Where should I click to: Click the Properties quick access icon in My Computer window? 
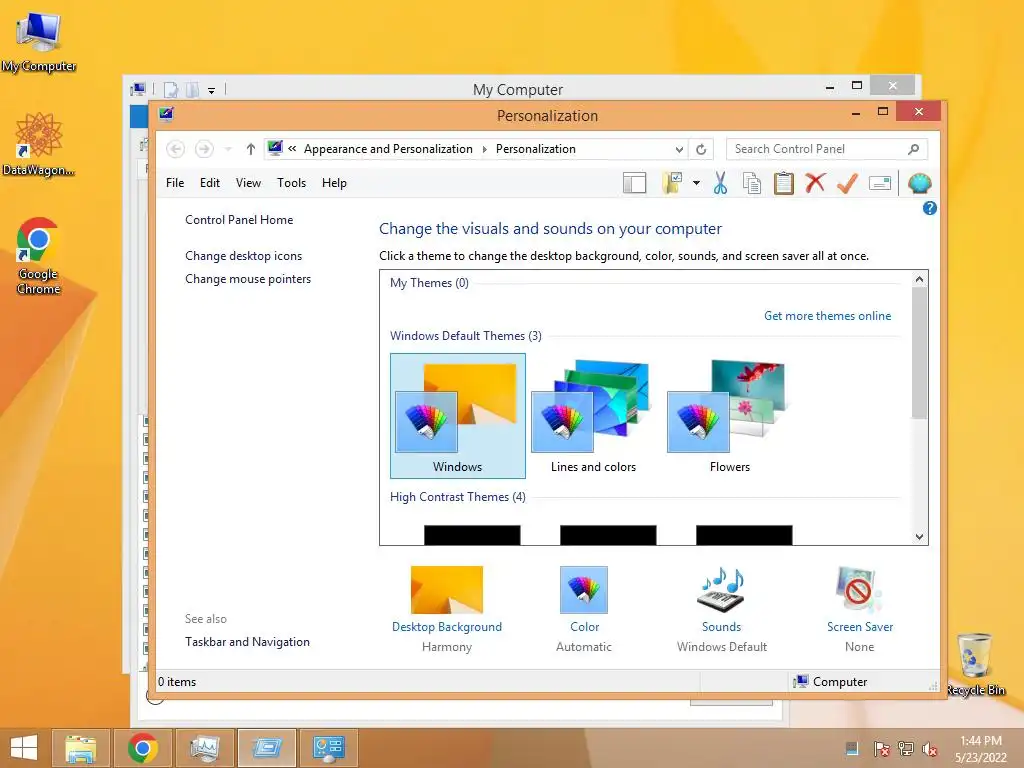click(x=171, y=89)
